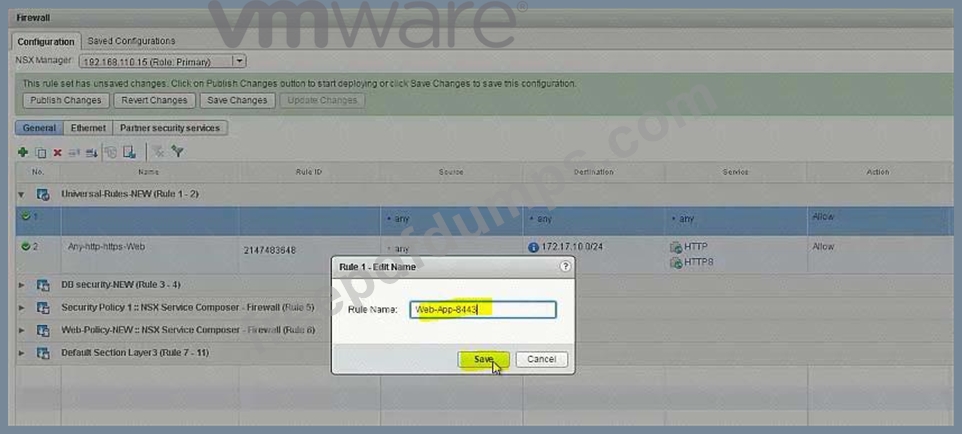Click the grayed merge section icon in toolbar

(x=111, y=152)
